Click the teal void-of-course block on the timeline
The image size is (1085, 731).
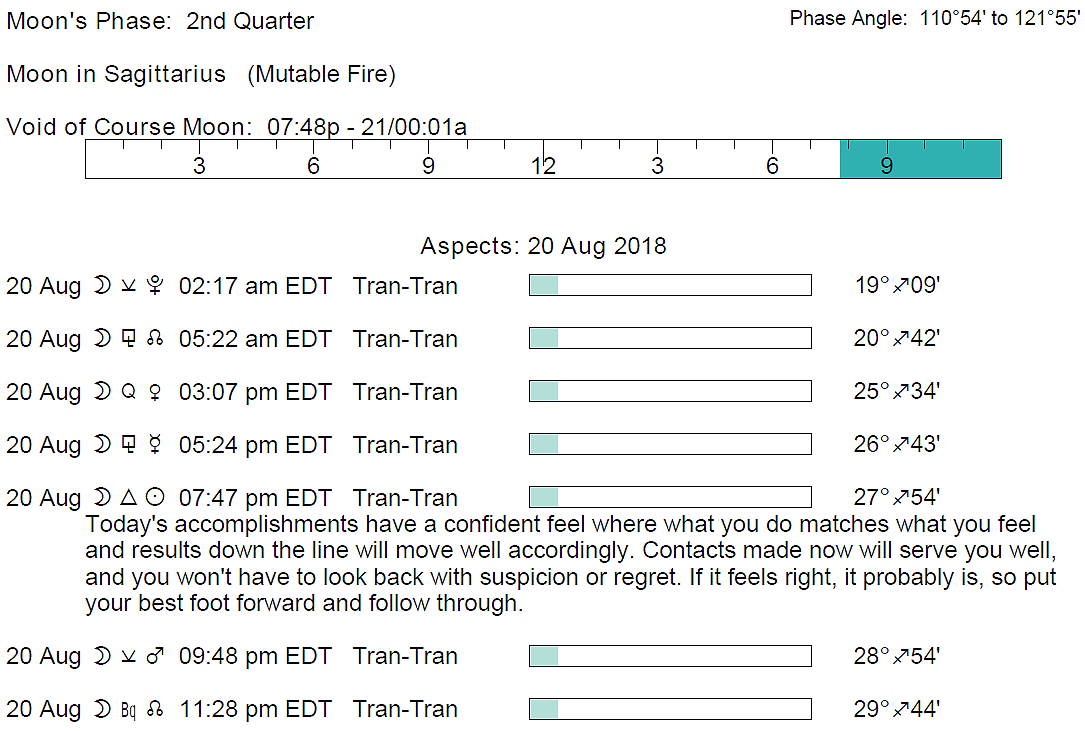point(920,160)
